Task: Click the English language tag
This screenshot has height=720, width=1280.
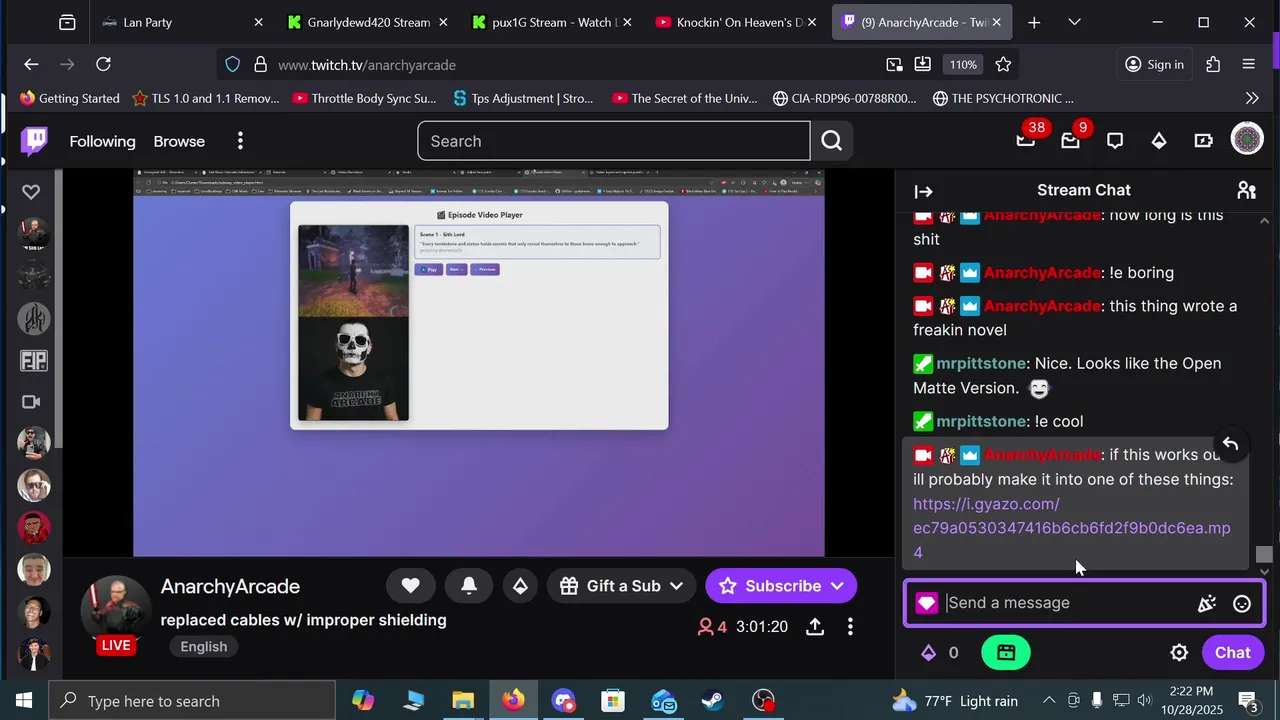Action: point(203,646)
